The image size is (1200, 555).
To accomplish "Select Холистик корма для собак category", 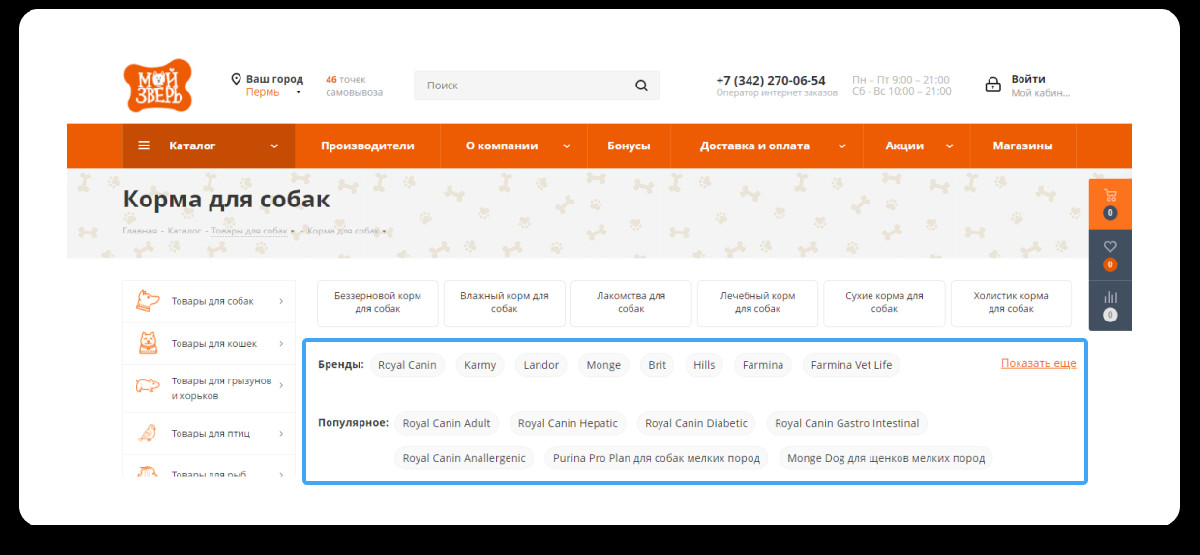I will (x=1011, y=303).
